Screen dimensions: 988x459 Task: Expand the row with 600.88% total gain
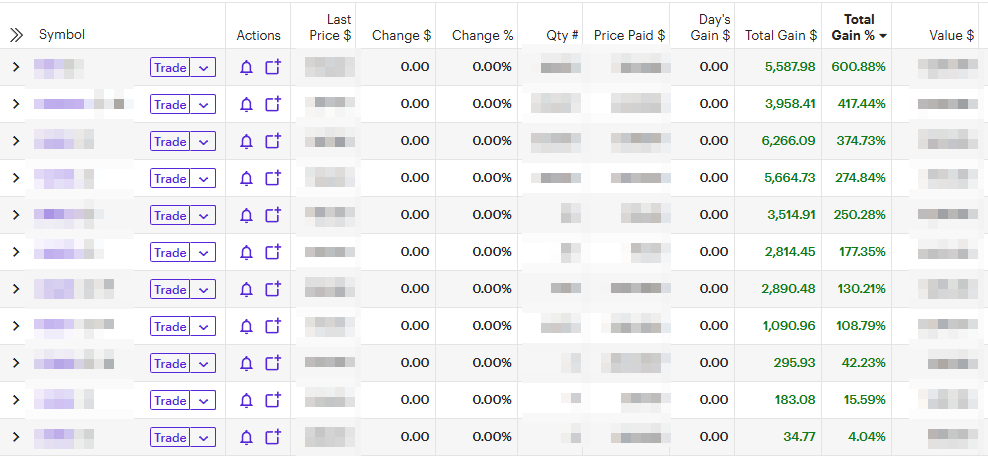click(x=16, y=68)
